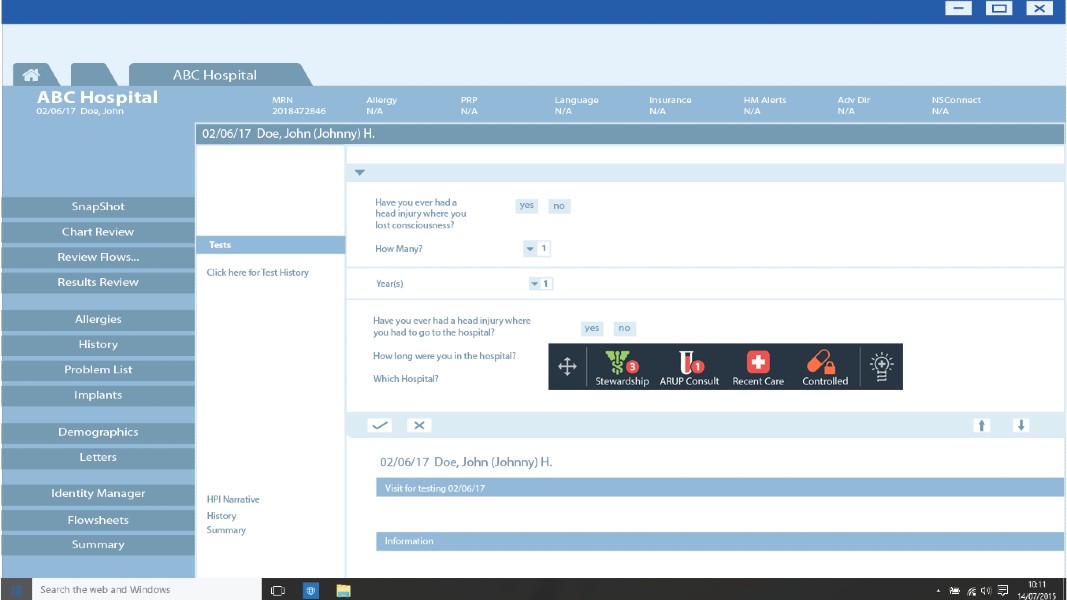Click the lightbulb icon in floating toolbar
The height and width of the screenshot is (600, 1067).
(x=881, y=366)
